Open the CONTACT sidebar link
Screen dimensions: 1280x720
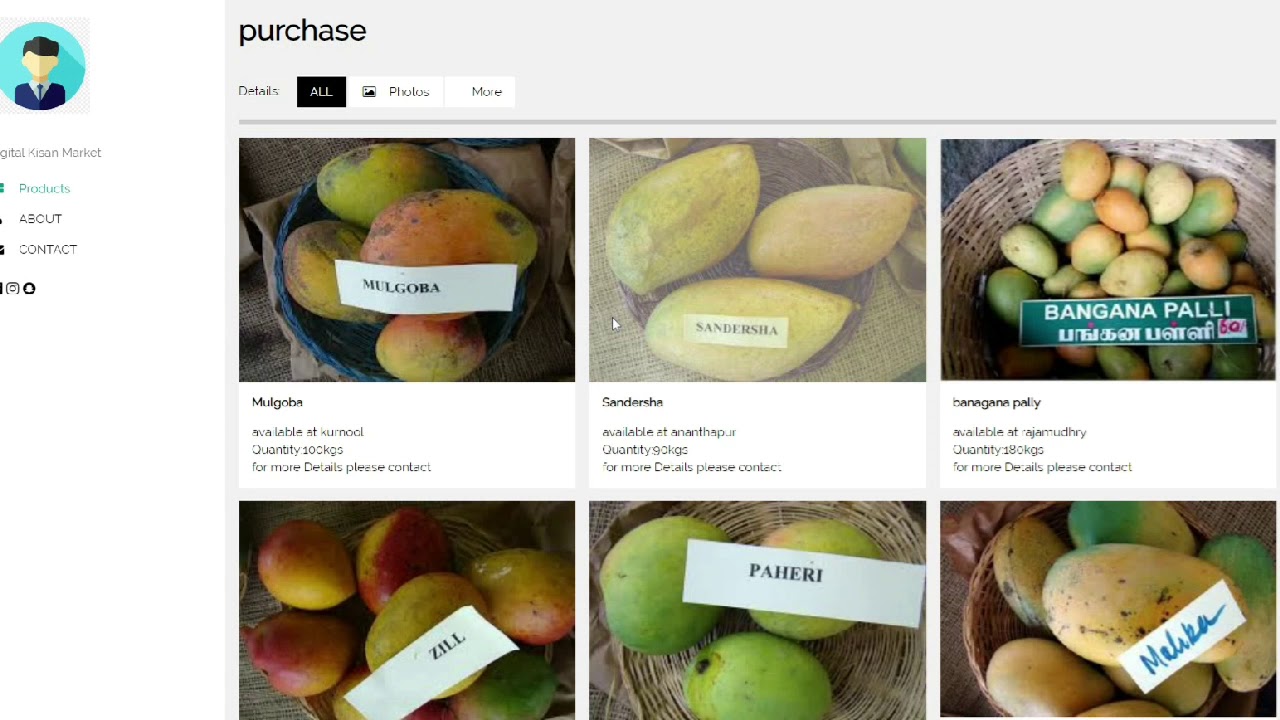(x=48, y=250)
